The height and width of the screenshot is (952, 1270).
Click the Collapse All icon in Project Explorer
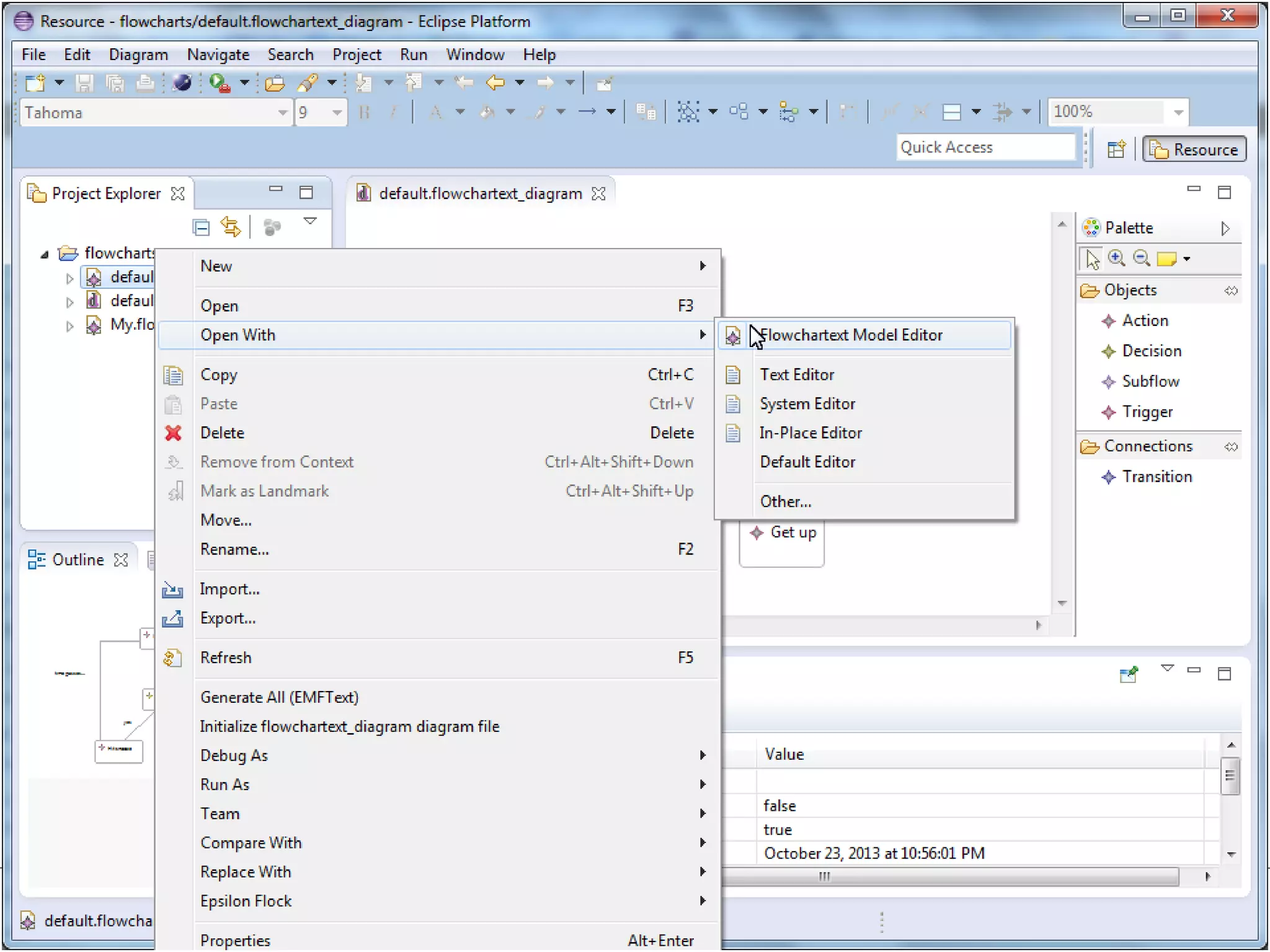[x=201, y=227]
